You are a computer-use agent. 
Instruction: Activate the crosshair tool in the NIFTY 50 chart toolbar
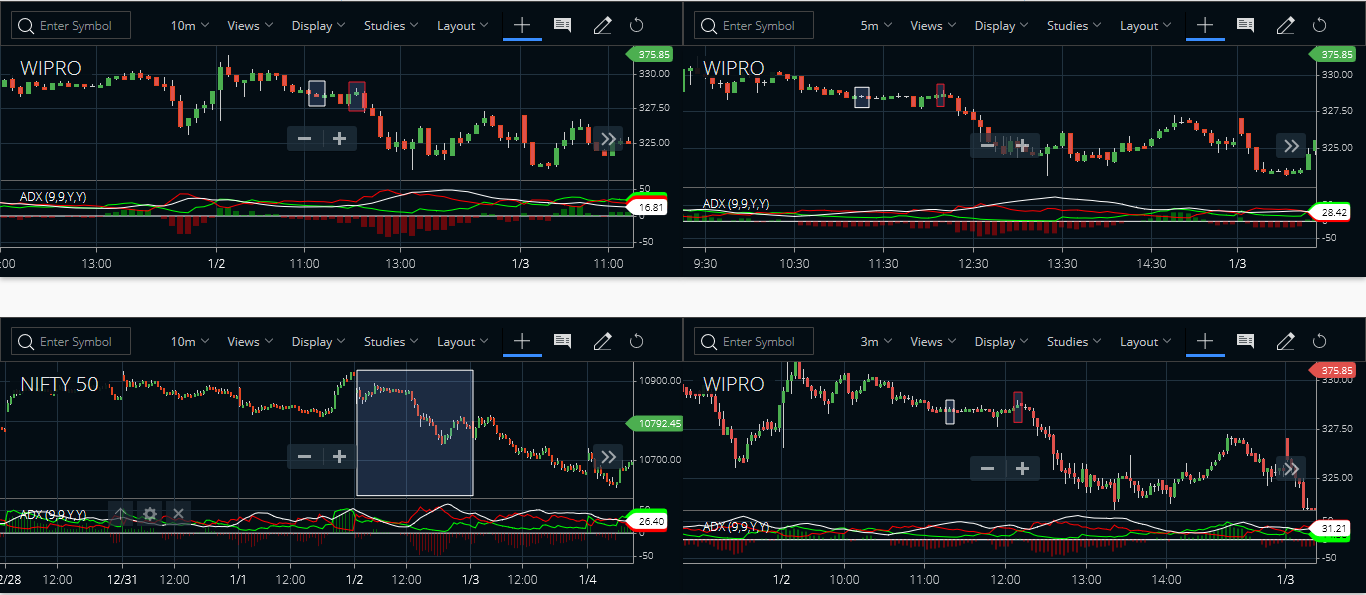click(x=522, y=341)
